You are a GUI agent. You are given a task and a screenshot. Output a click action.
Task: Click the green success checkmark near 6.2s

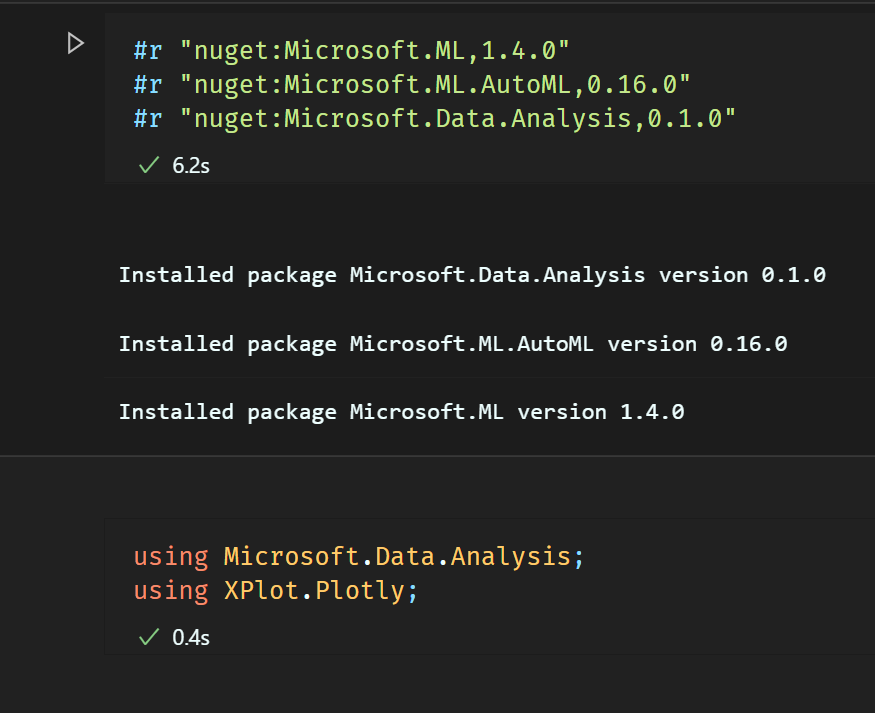pos(147,164)
